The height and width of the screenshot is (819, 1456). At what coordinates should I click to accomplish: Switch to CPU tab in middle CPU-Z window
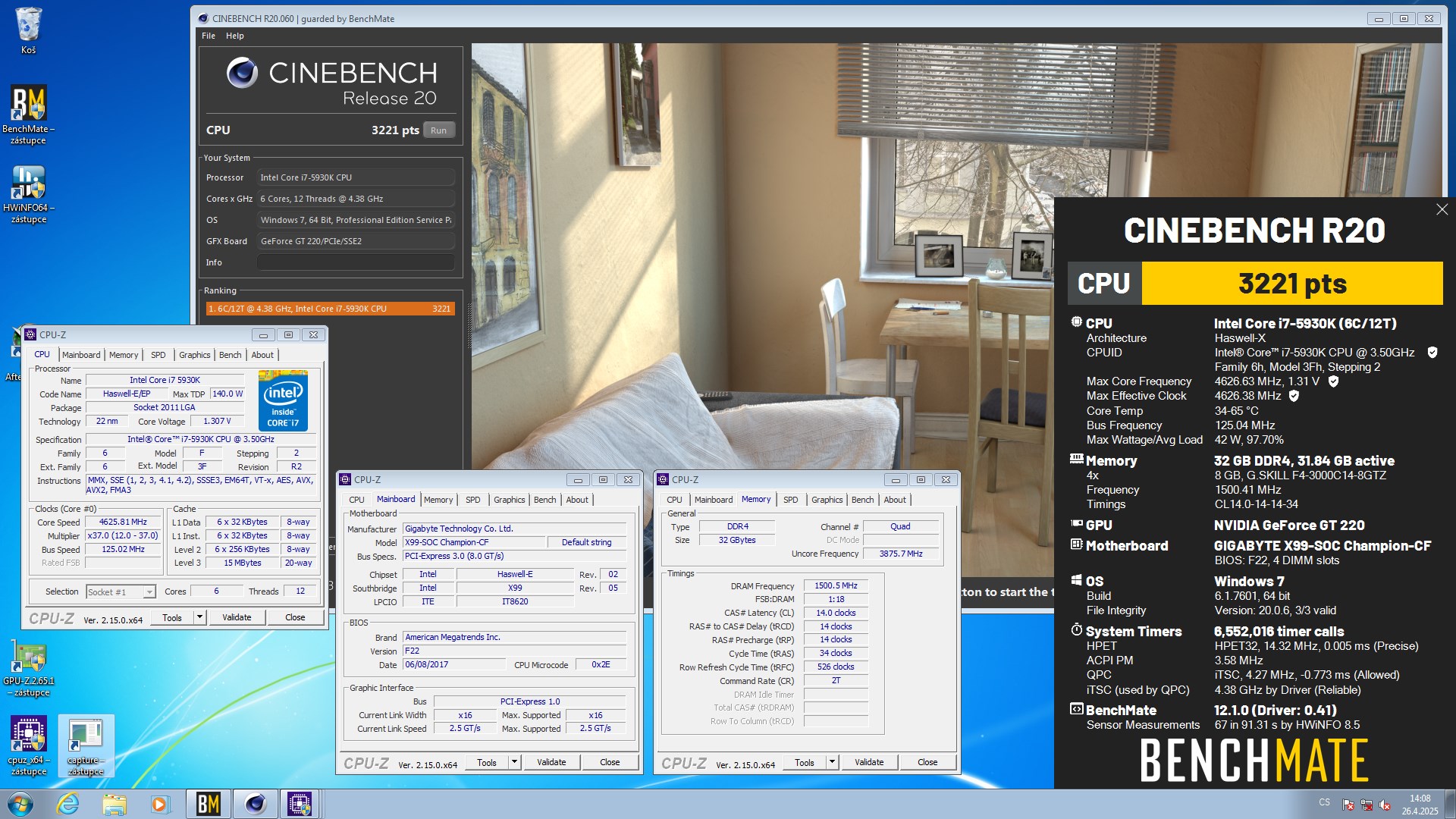point(356,500)
